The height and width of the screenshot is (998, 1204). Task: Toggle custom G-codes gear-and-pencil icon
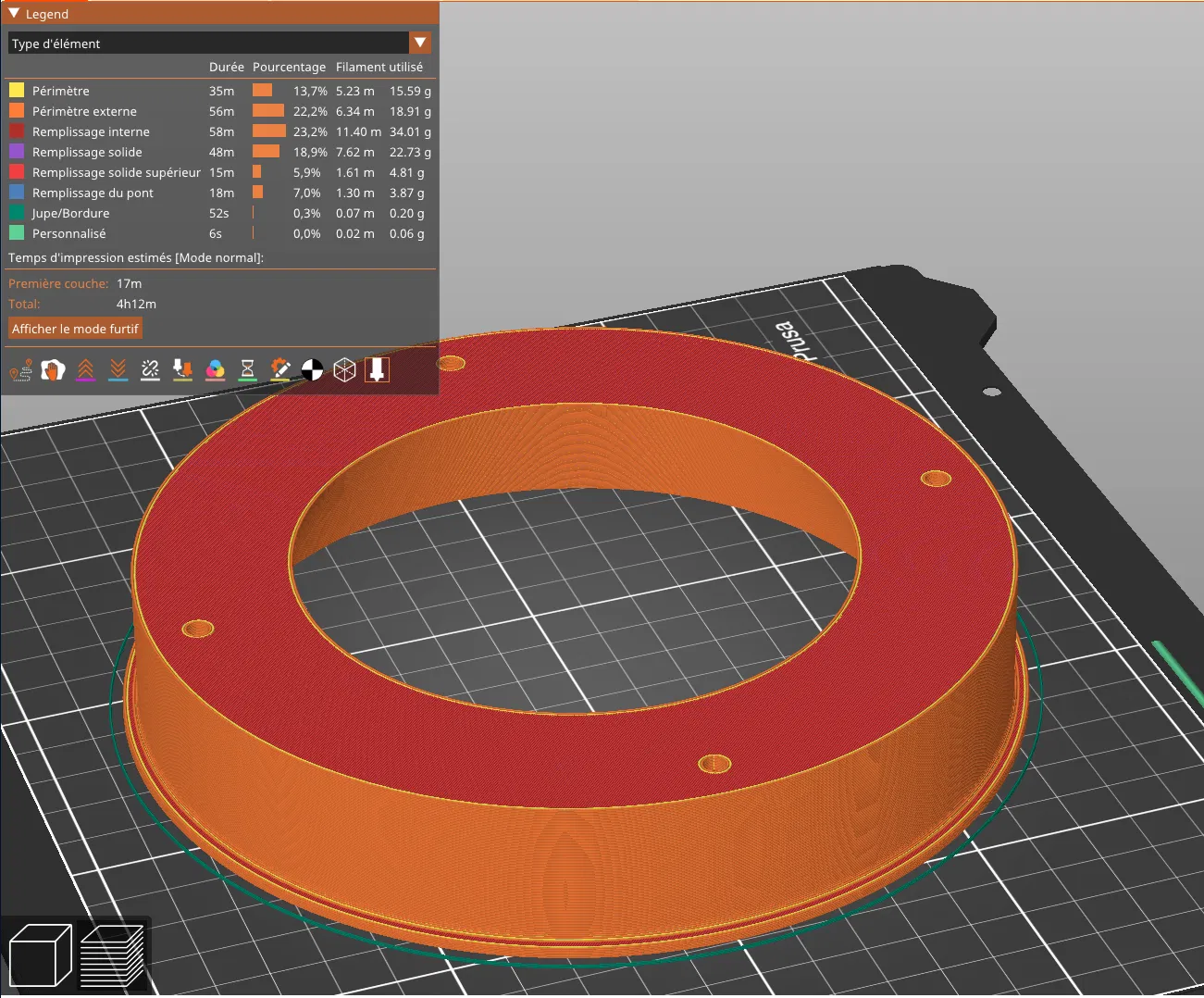tap(279, 370)
